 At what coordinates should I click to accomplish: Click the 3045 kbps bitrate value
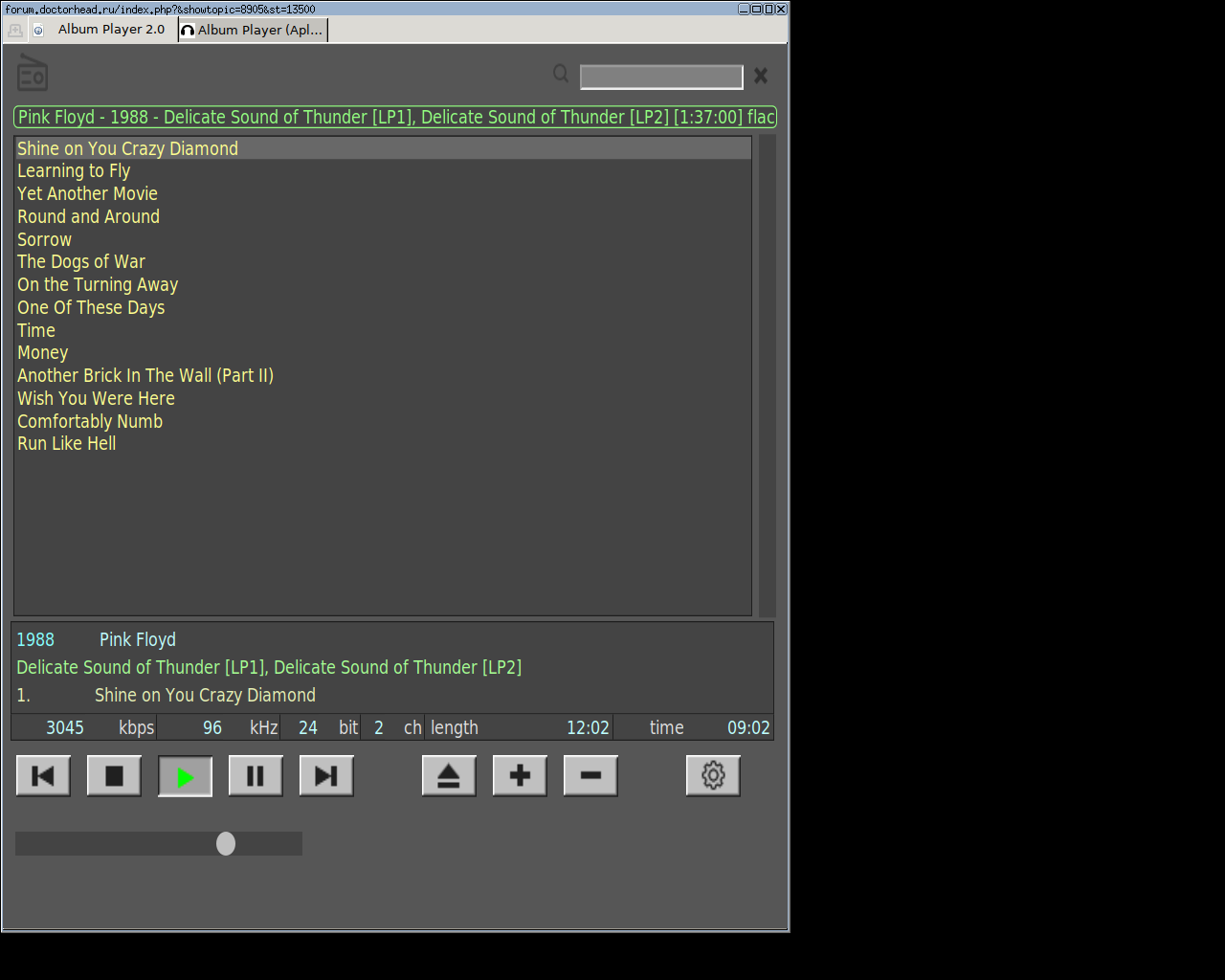pyautogui.click(x=65, y=727)
